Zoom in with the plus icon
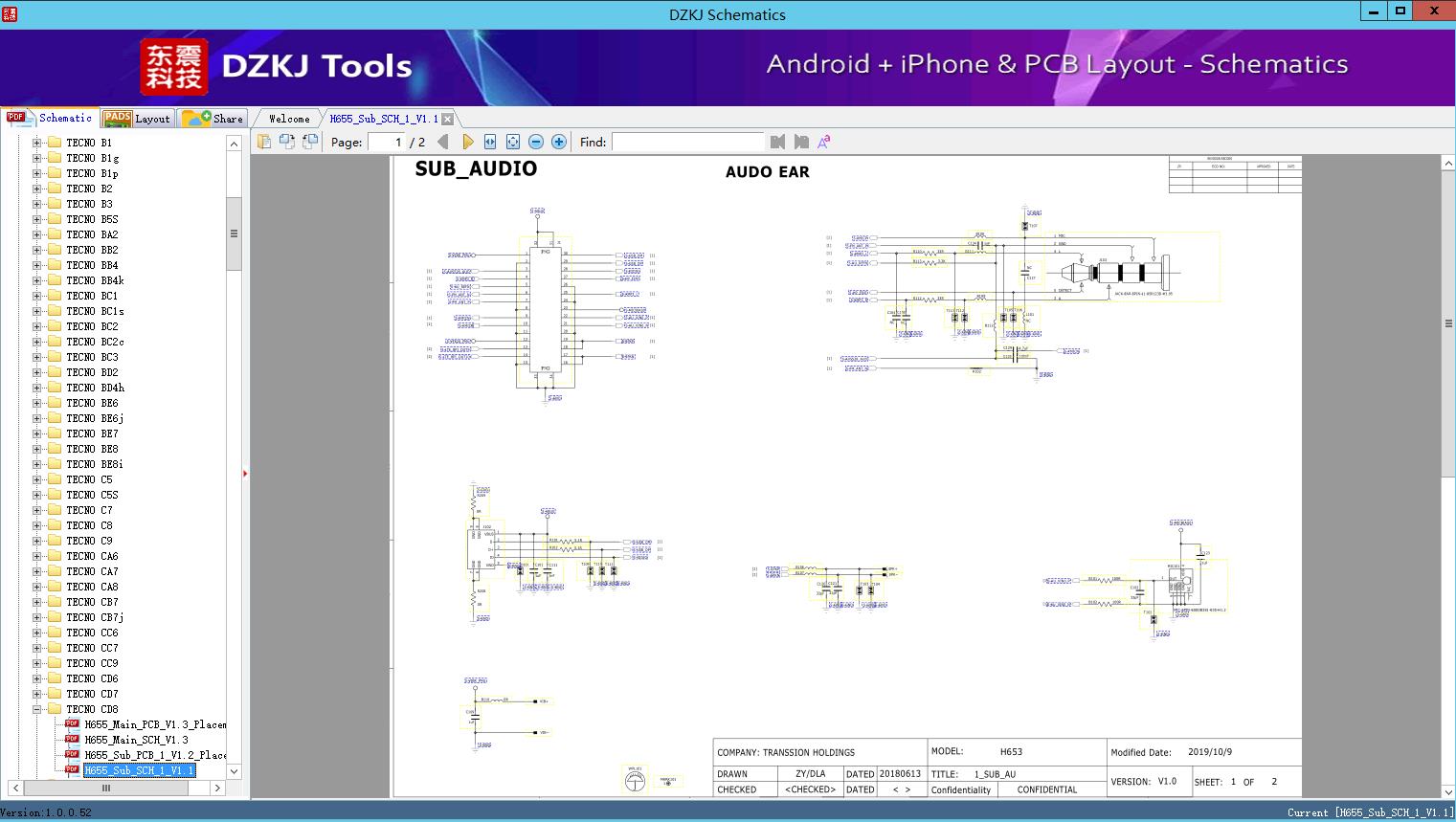The height and width of the screenshot is (822, 1456). tap(559, 142)
